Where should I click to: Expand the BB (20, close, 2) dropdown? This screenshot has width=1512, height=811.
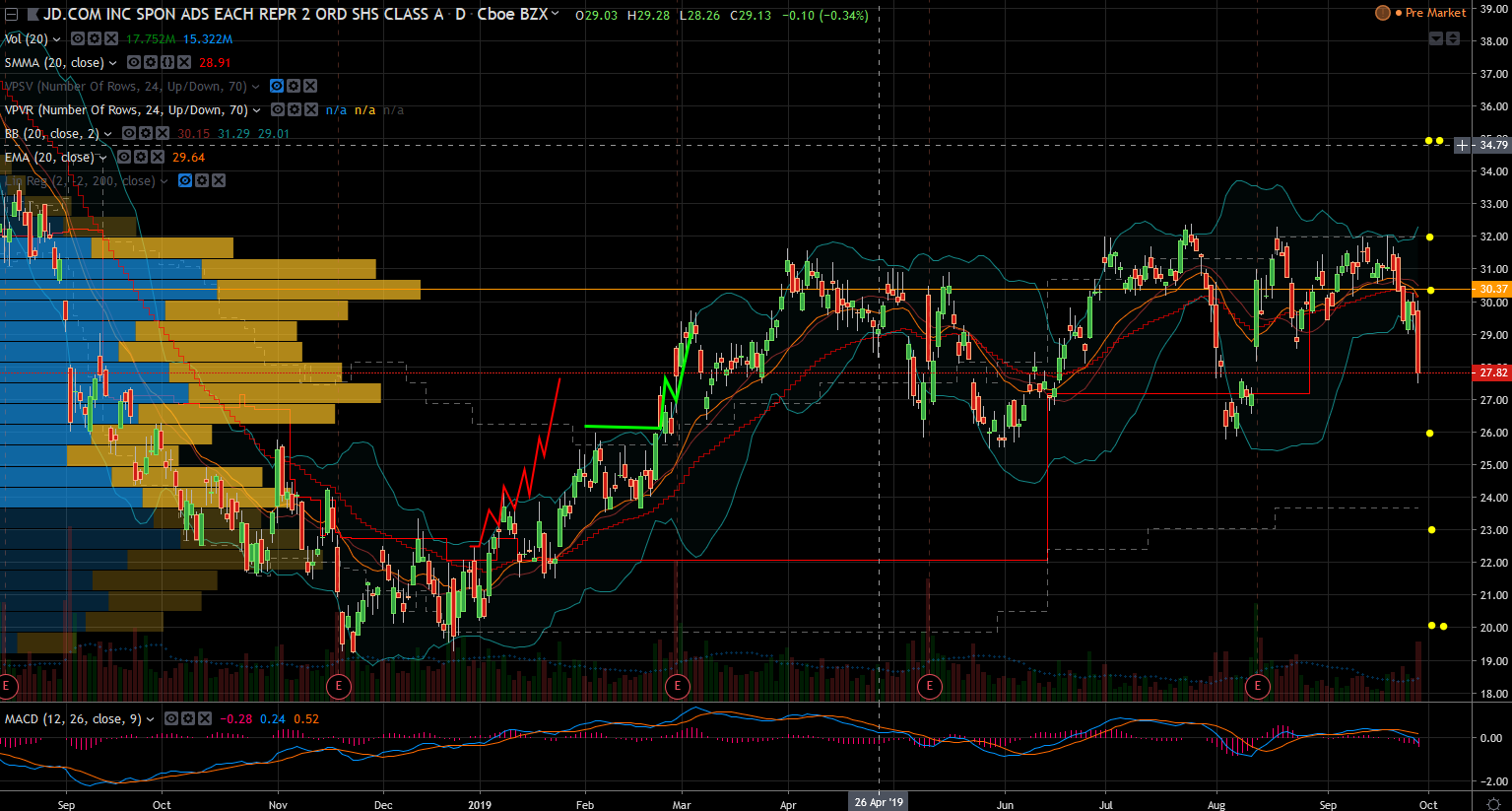point(108,134)
